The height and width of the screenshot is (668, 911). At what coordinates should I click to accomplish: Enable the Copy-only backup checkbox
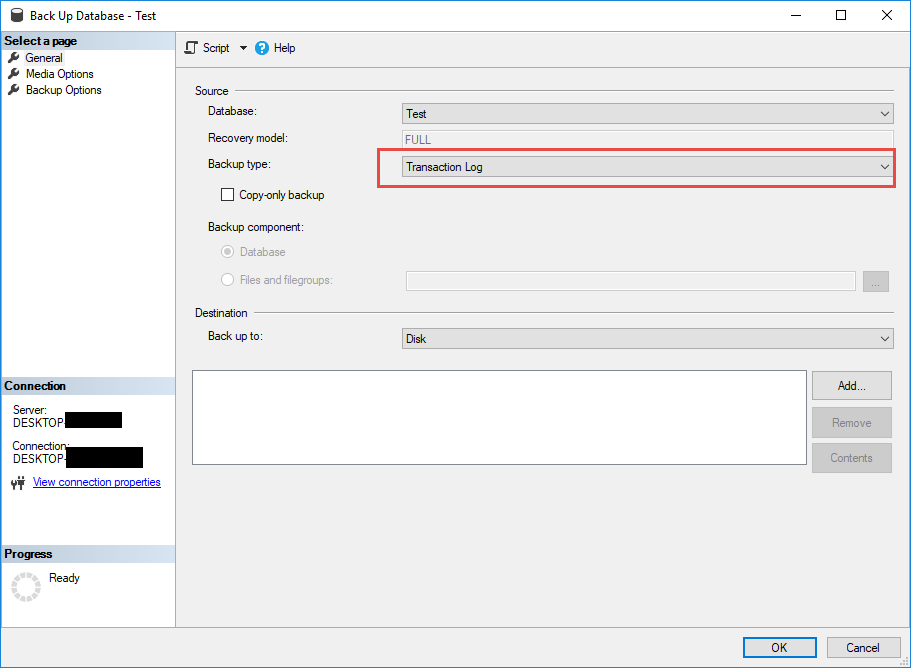click(x=227, y=195)
